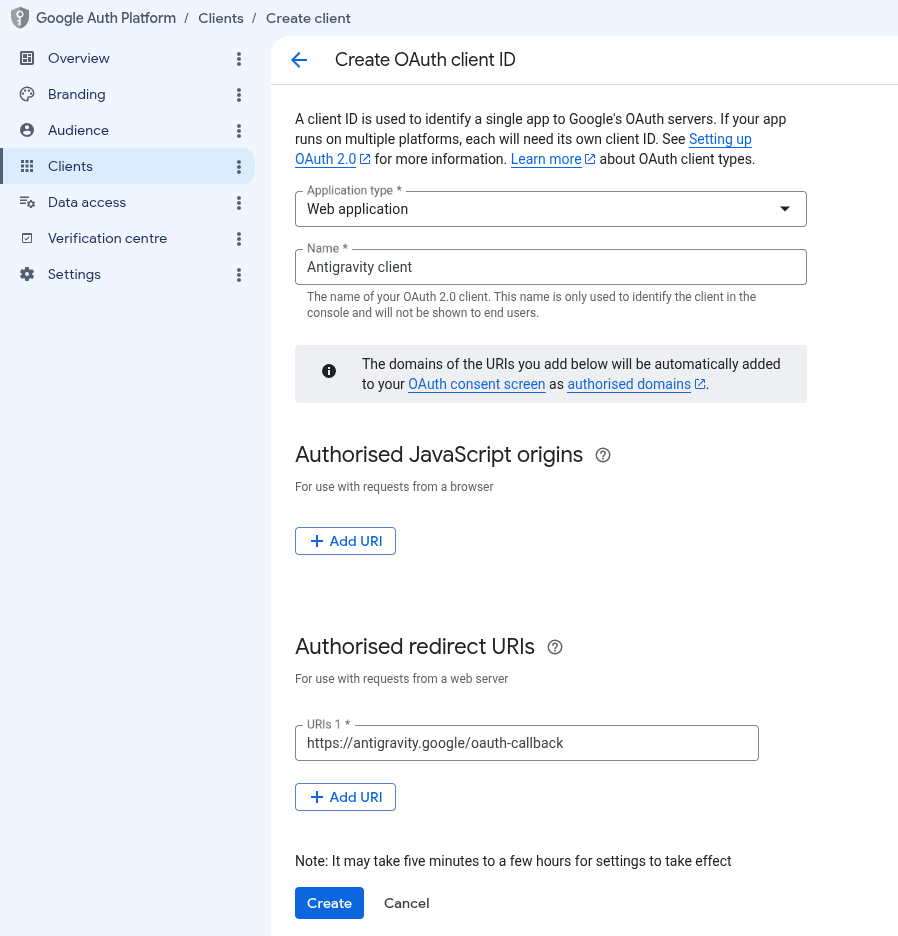Add URI under Authorised JavaScript origins
The image size is (898, 936).
click(345, 541)
